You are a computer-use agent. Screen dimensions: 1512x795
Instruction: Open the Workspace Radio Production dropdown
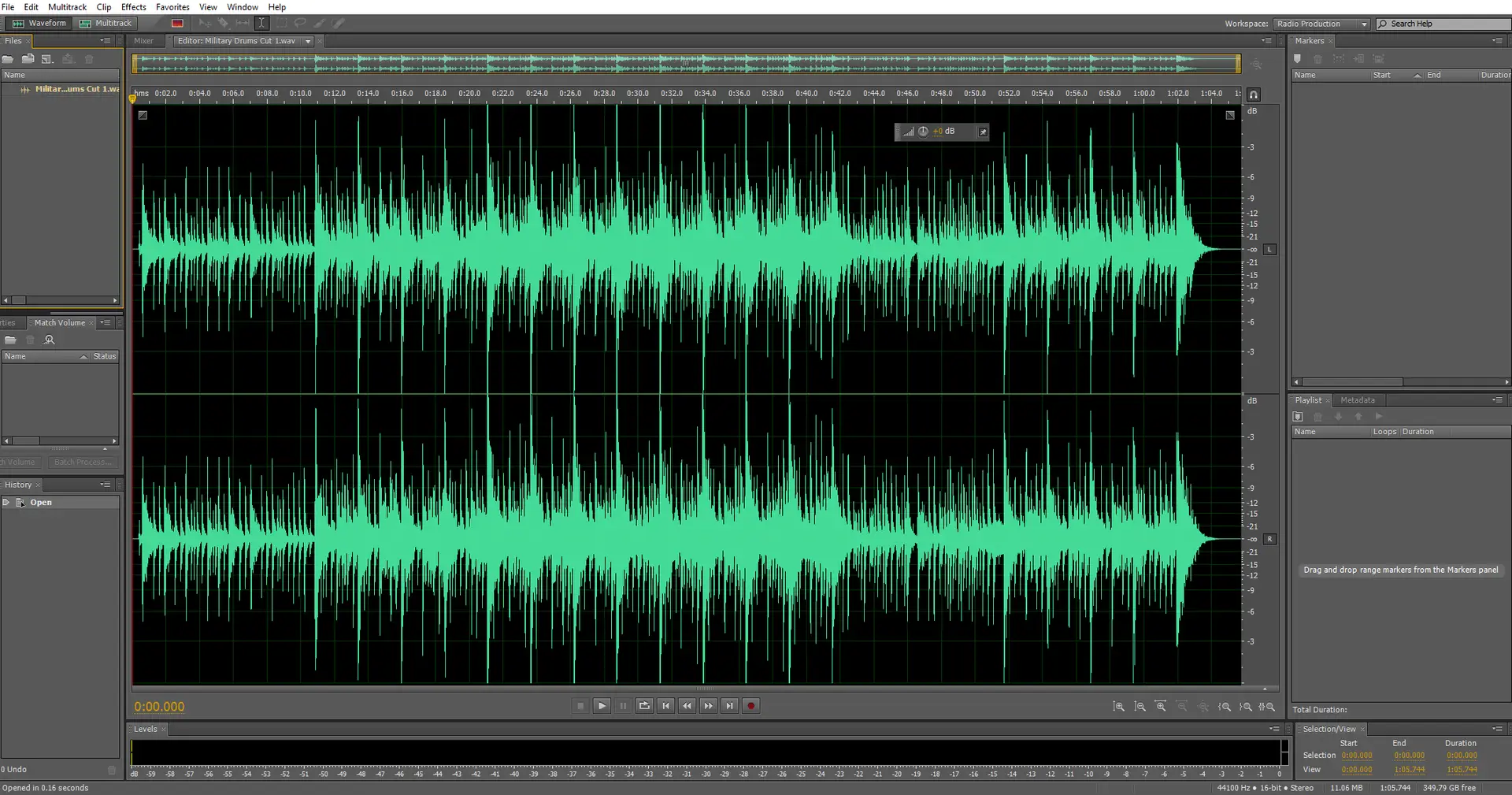[x=1321, y=24]
